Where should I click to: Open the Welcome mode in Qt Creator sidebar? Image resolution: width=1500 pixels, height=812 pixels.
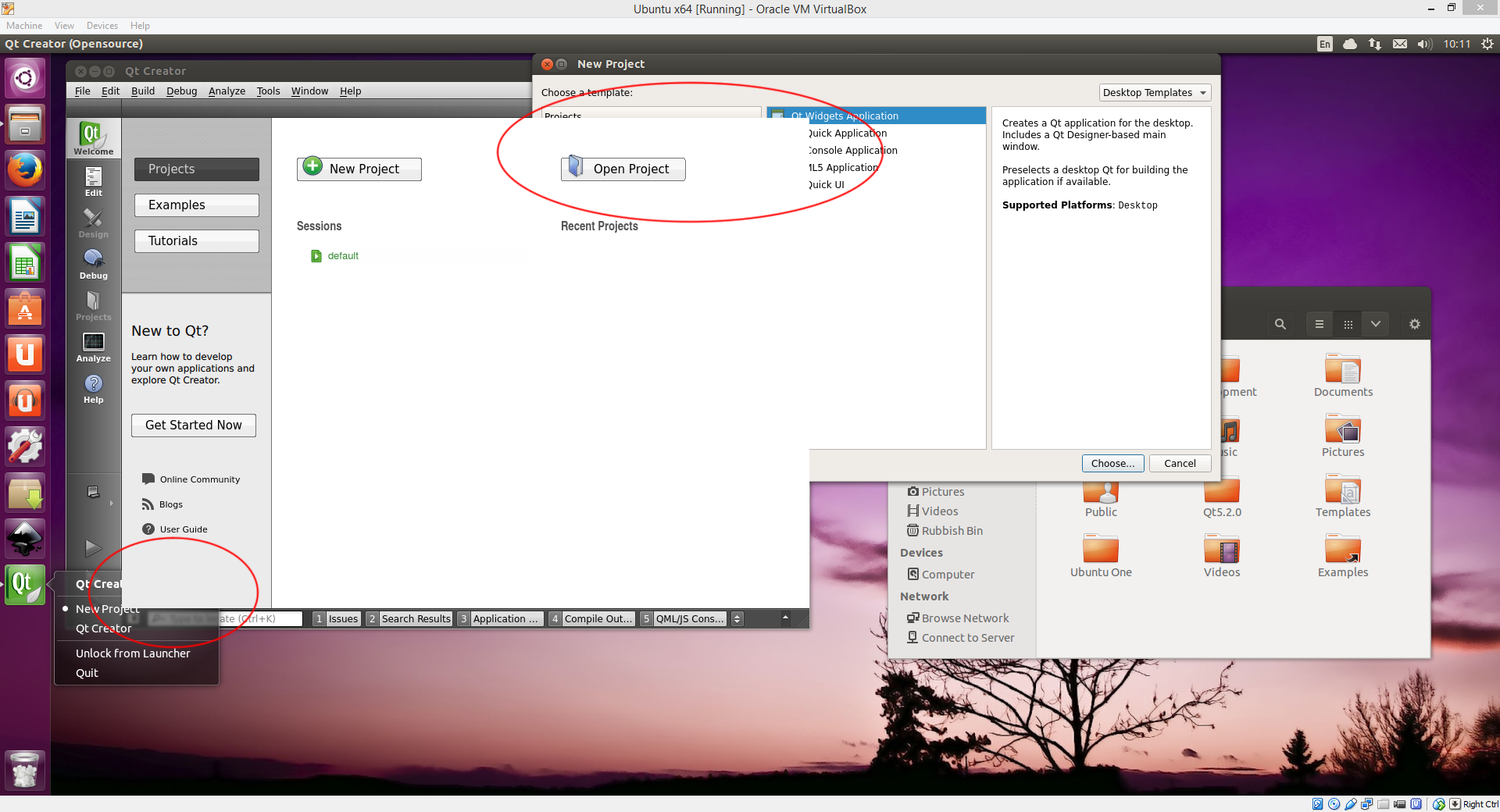coord(93,139)
